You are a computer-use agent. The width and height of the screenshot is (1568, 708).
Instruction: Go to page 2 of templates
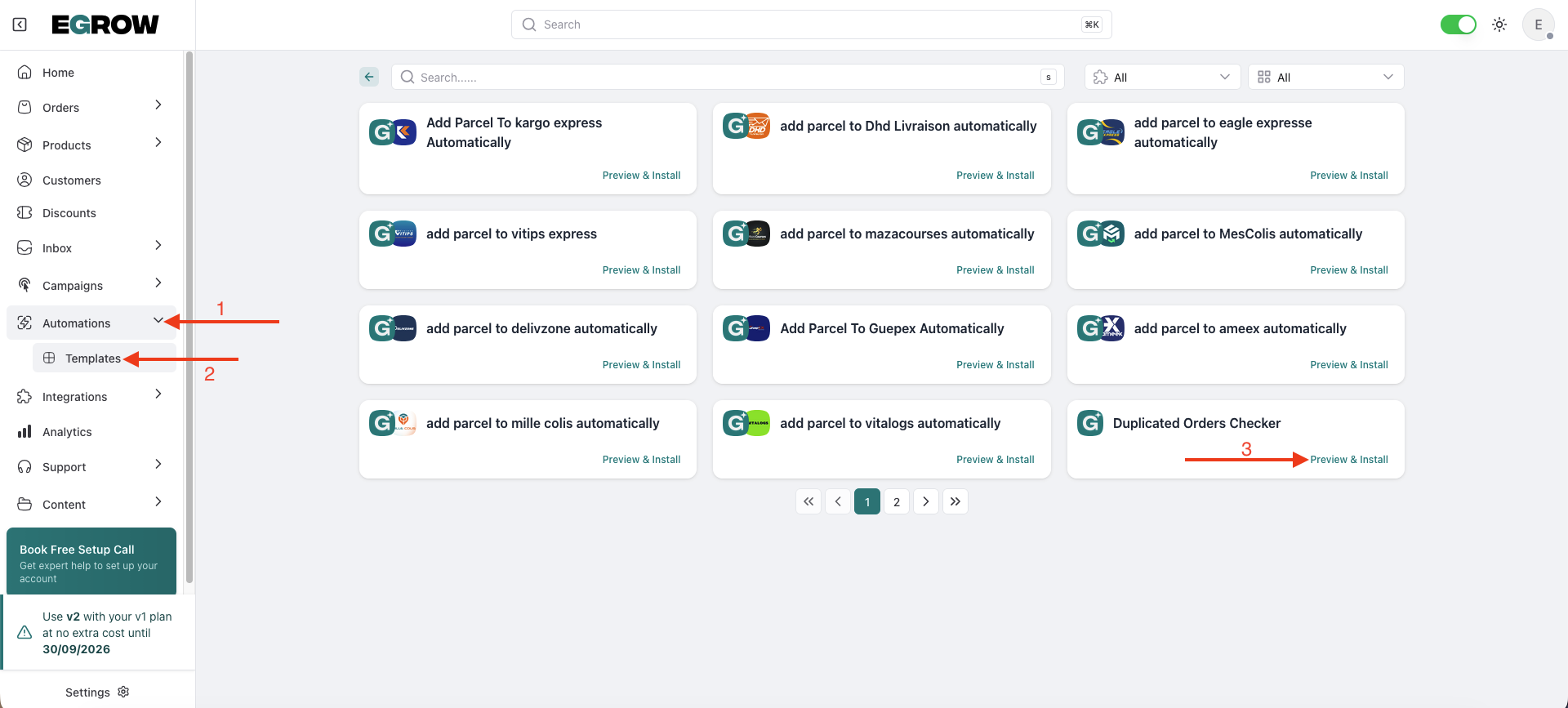pyautogui.click(x=896, y=501)
